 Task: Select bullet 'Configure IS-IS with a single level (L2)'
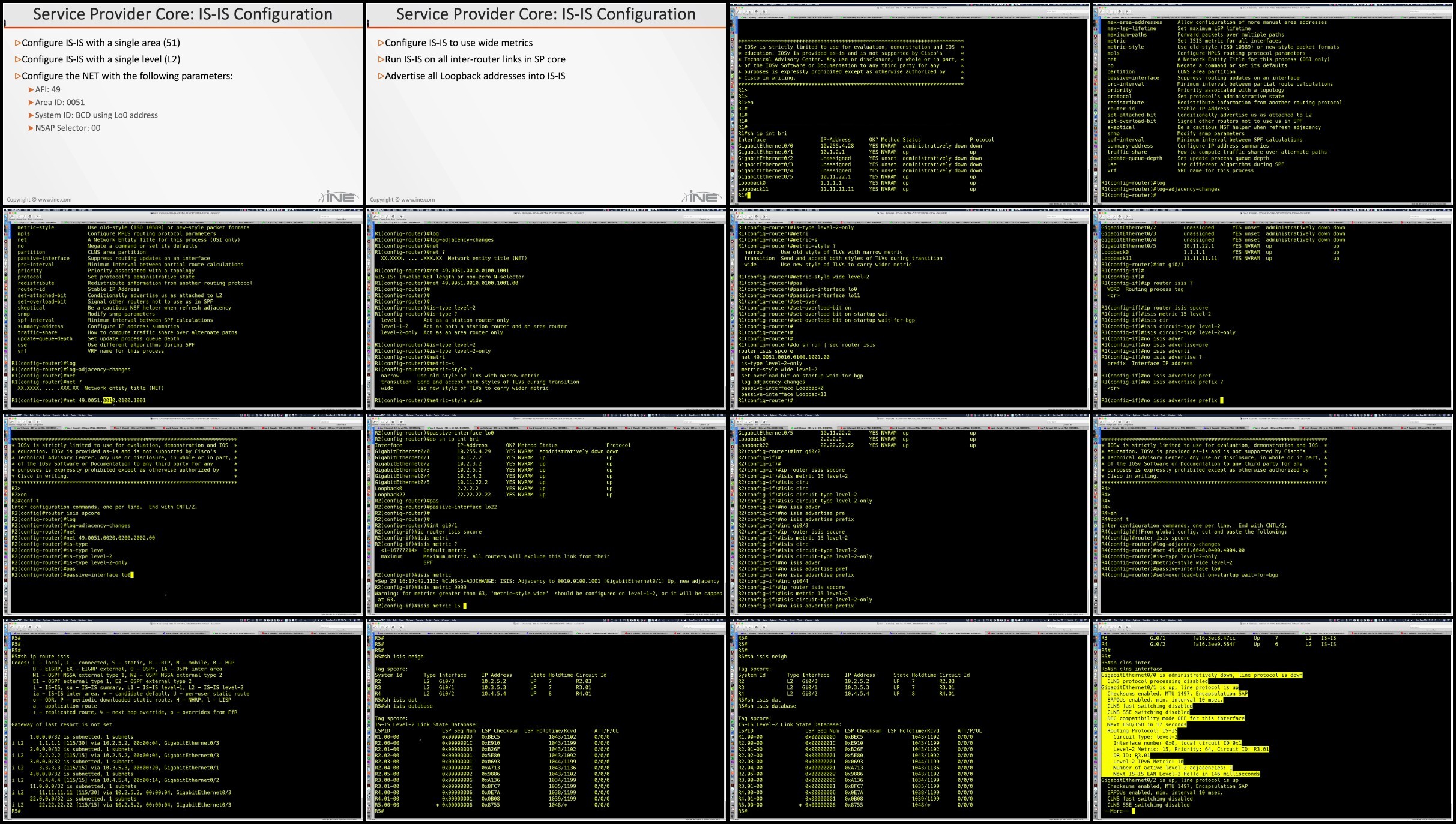[x=101, y=59]
